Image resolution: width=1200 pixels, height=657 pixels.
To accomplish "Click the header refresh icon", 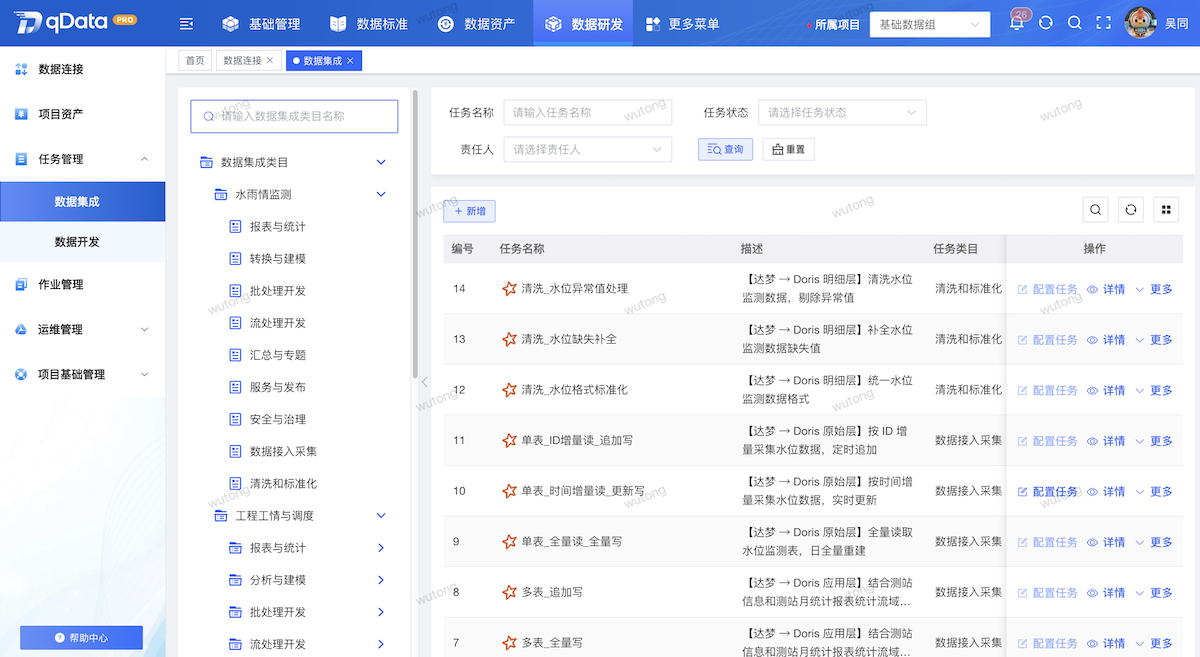I will (x=1046, y=23).
